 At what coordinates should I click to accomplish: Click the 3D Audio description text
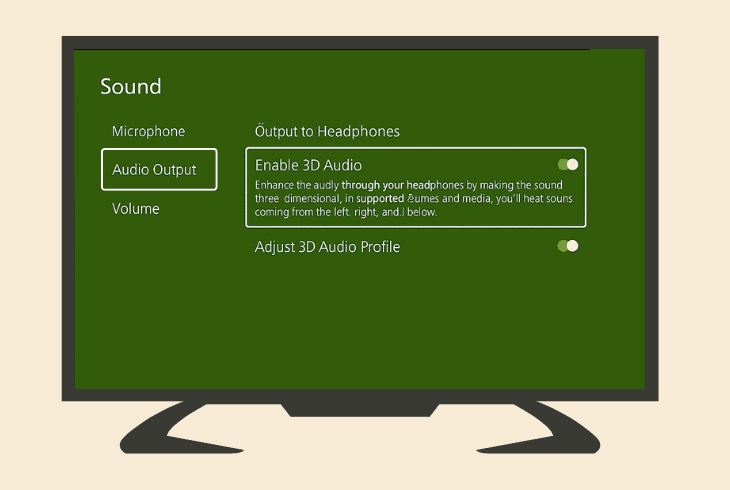click(x=413, y=198)
